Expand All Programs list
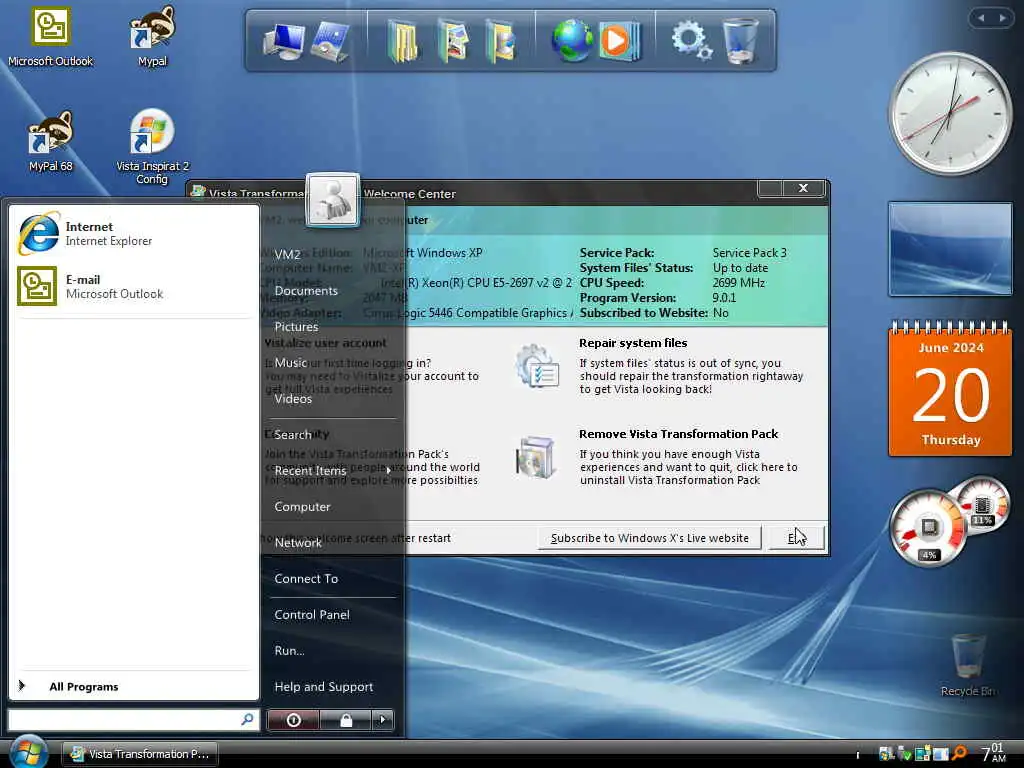Image resolution: width=1024 pixels, height=768 pixels. (x=84, y=686)
